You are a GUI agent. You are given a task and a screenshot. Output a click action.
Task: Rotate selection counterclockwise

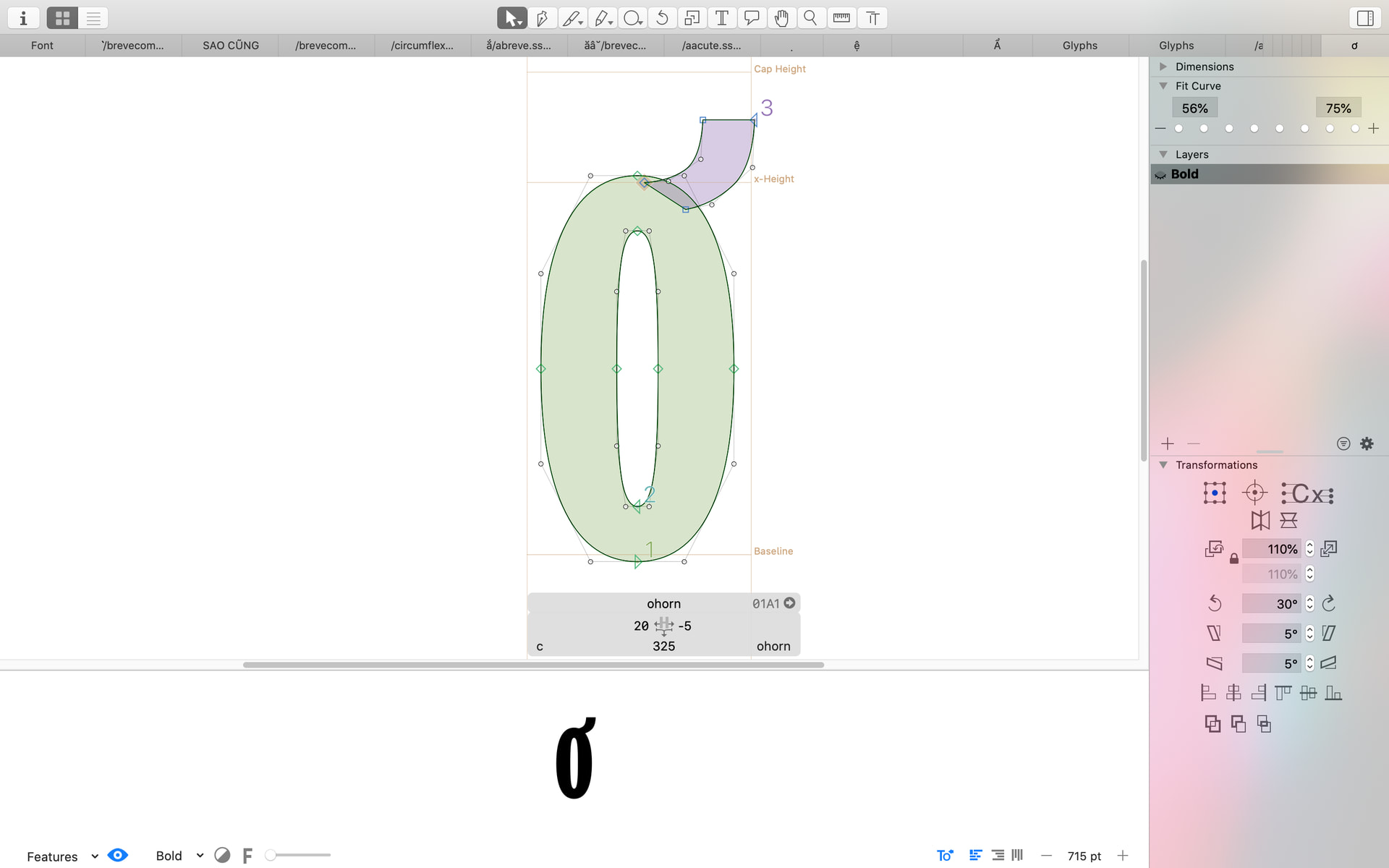[x=1215, y=603]
